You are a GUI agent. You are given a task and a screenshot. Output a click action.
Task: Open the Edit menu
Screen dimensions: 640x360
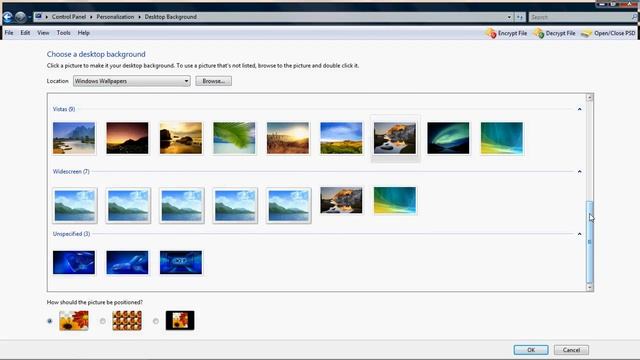point(25,33)
